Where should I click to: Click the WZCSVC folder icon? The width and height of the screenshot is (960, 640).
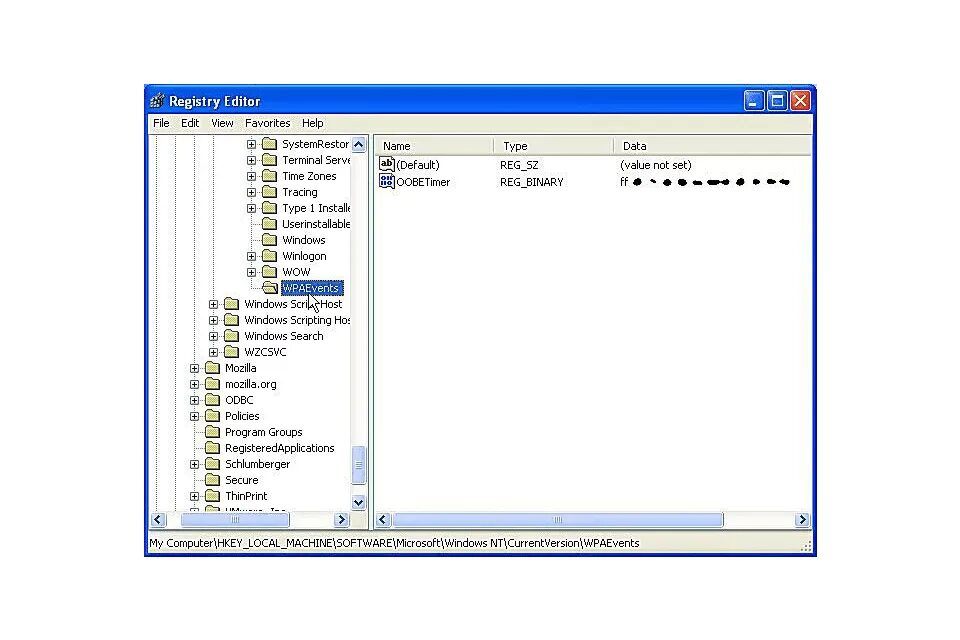(231, 352)
